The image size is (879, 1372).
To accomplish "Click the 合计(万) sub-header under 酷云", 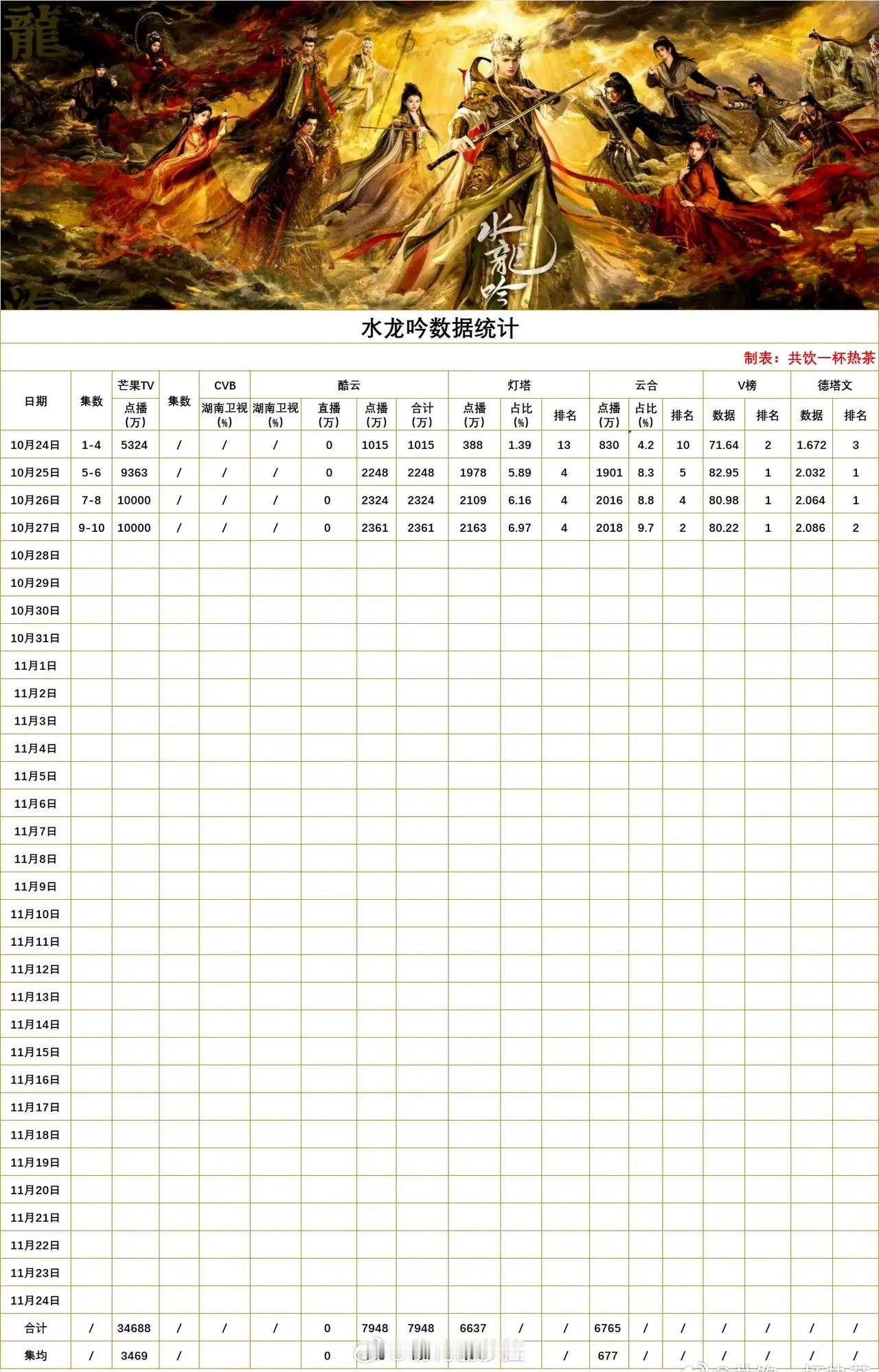I will coord(422,415).
